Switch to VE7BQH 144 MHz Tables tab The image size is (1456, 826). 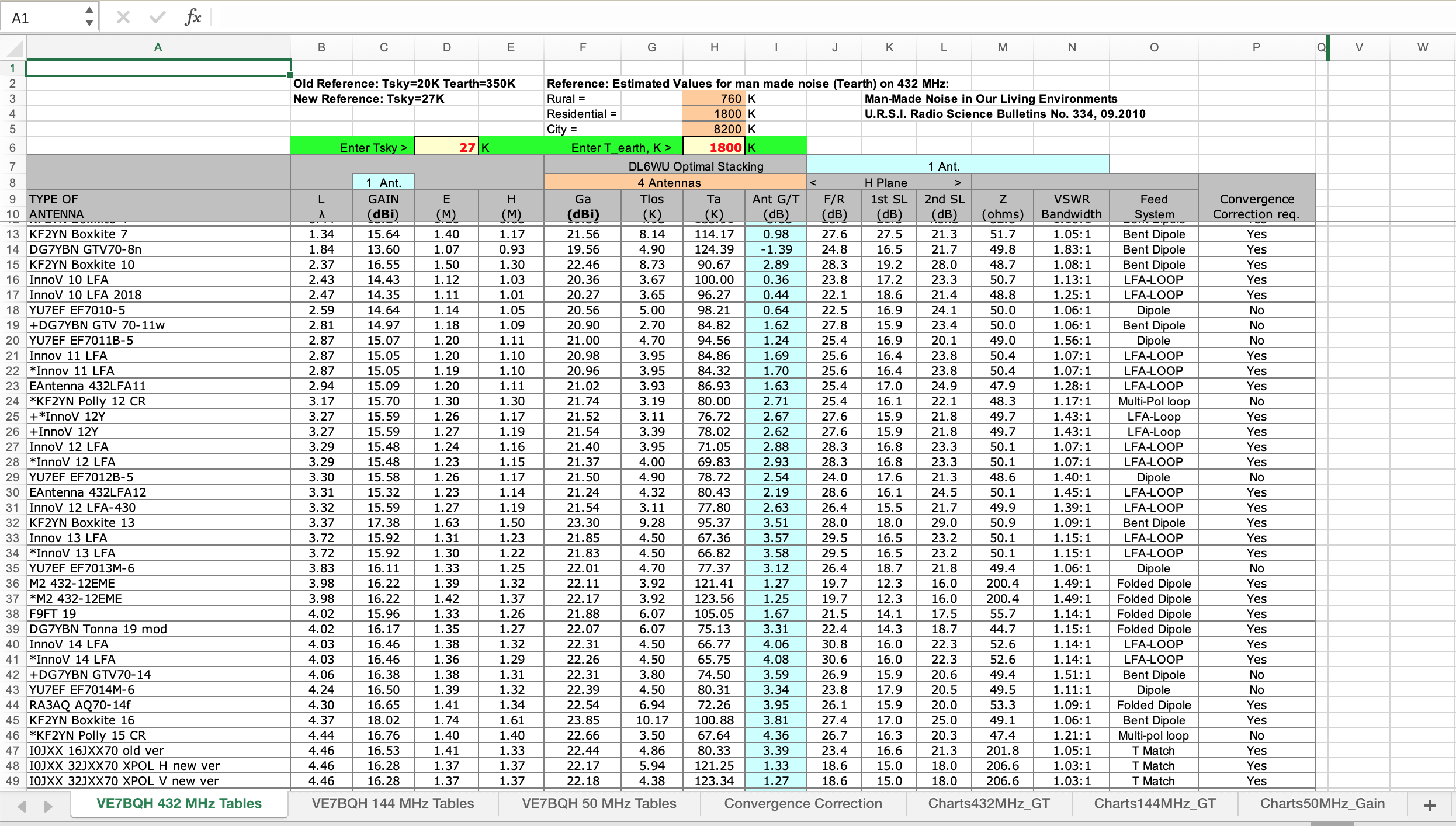(x=393, y=804)
